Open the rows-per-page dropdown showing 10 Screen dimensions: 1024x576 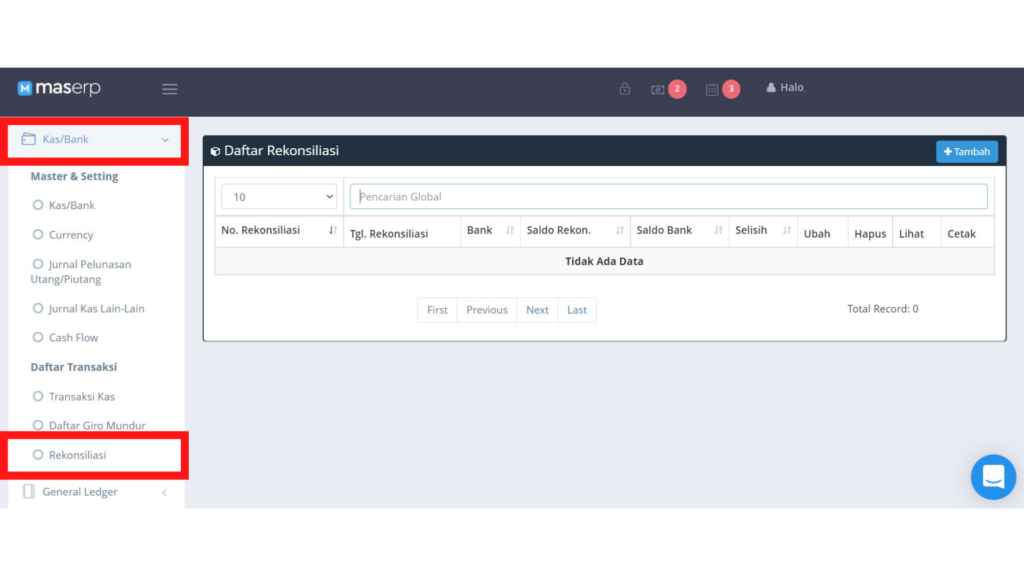279,197
